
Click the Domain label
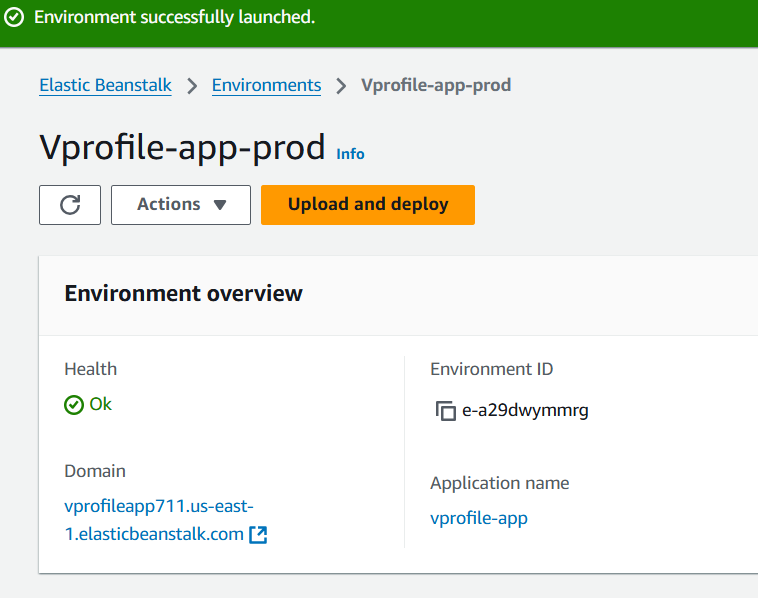(x=95, y=471)
